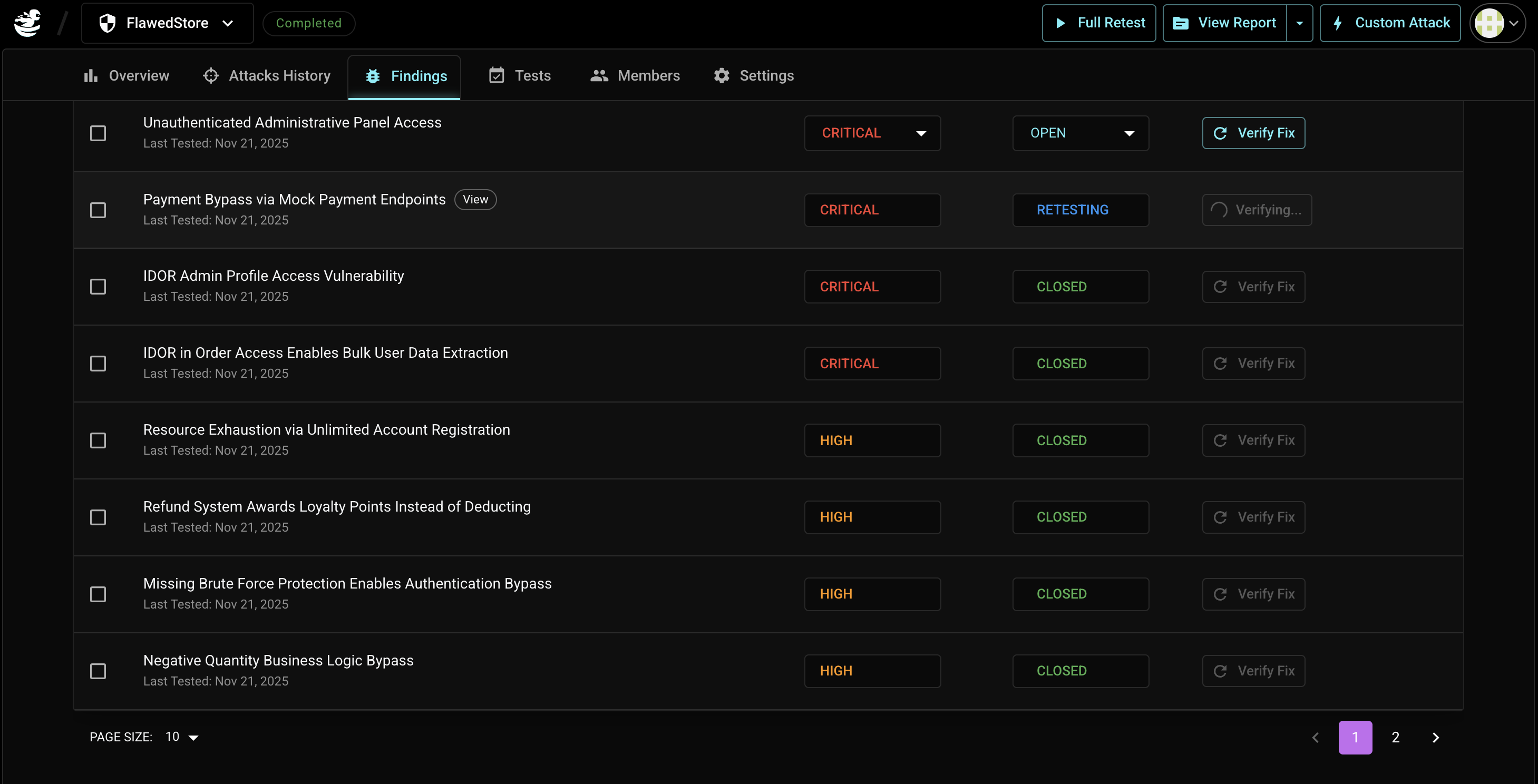Open the CRITICAL severity dropdown in the first row
Screen dimensions: 1538x784
click(872, 133)
